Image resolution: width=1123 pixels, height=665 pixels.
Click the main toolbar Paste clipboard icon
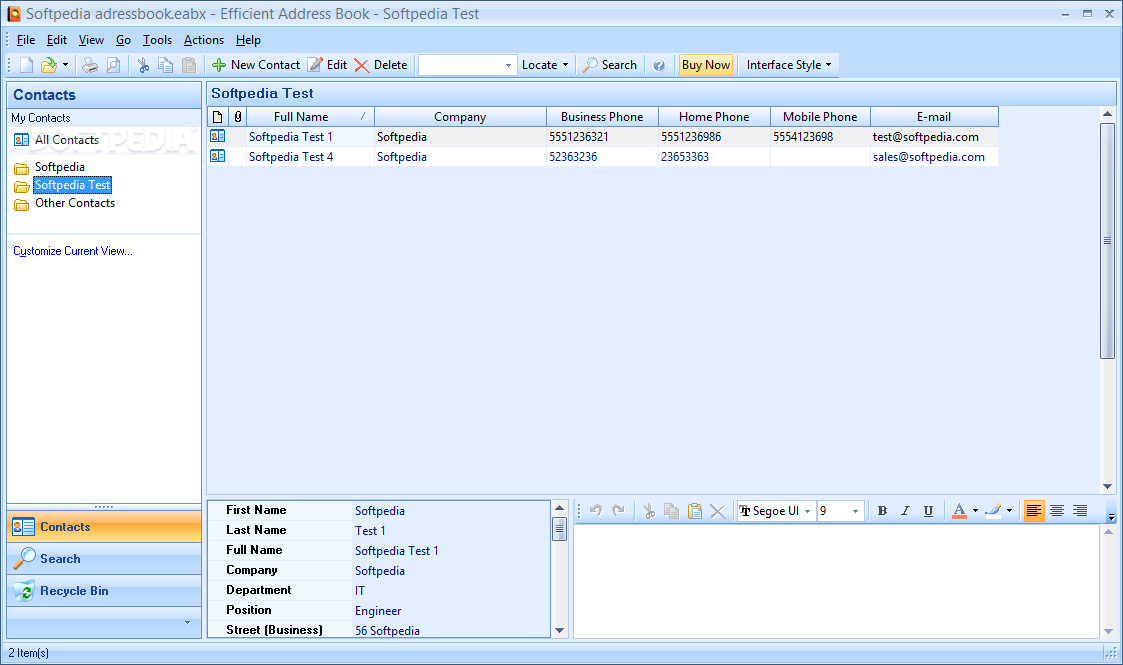(x=189, y=65)
